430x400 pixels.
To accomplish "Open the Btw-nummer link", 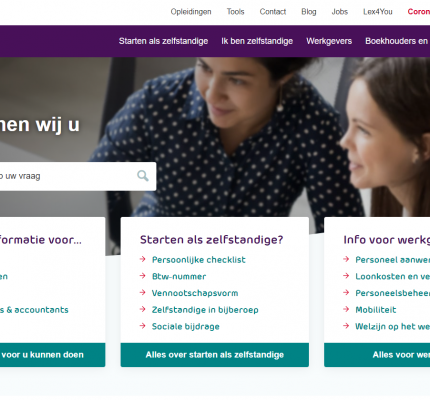I will tap(179, 276).
